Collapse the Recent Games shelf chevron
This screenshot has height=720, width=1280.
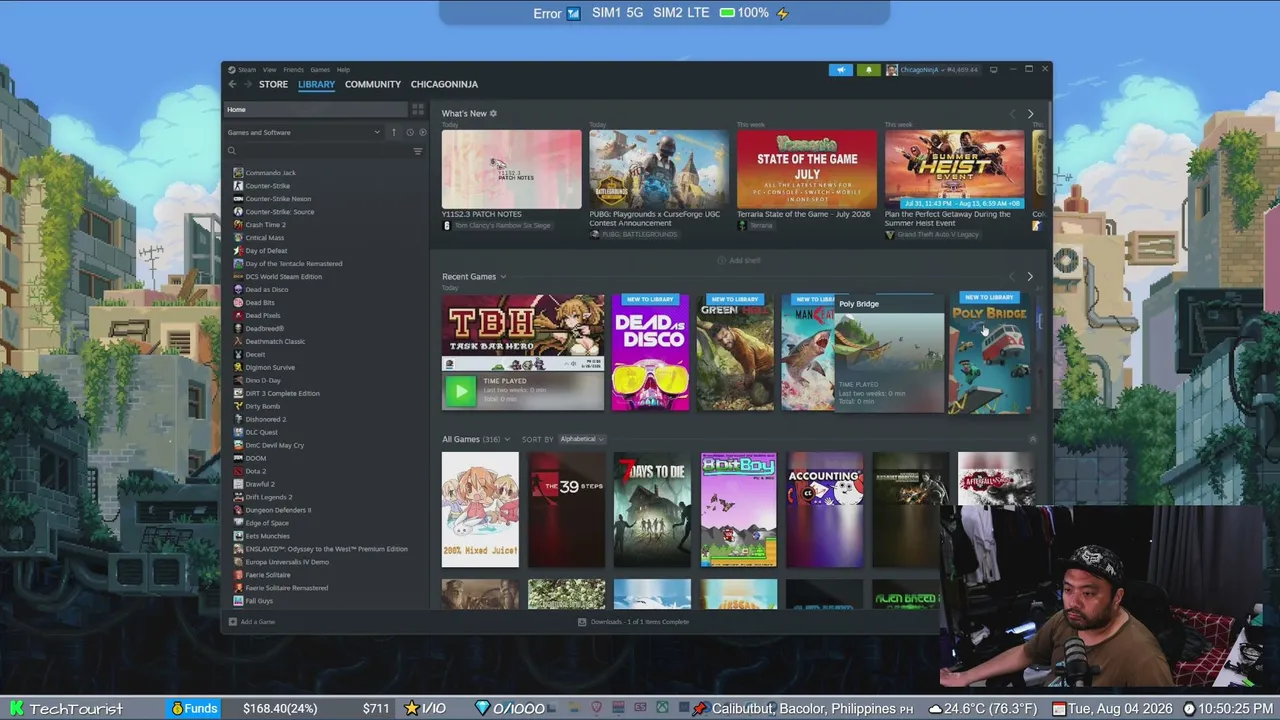coord(503,277)
